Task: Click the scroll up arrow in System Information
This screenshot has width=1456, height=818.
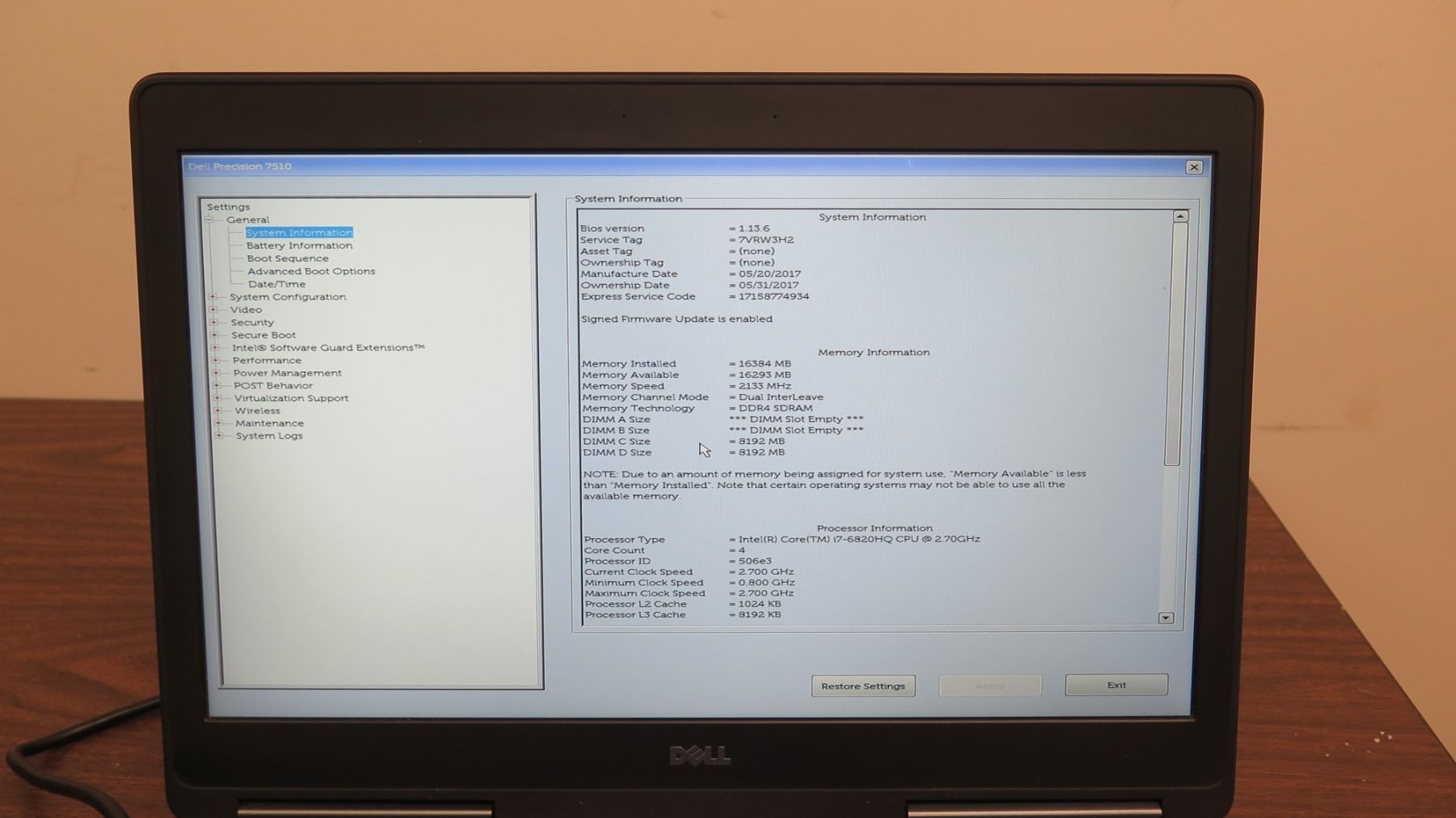Action: click(1180, 216)
